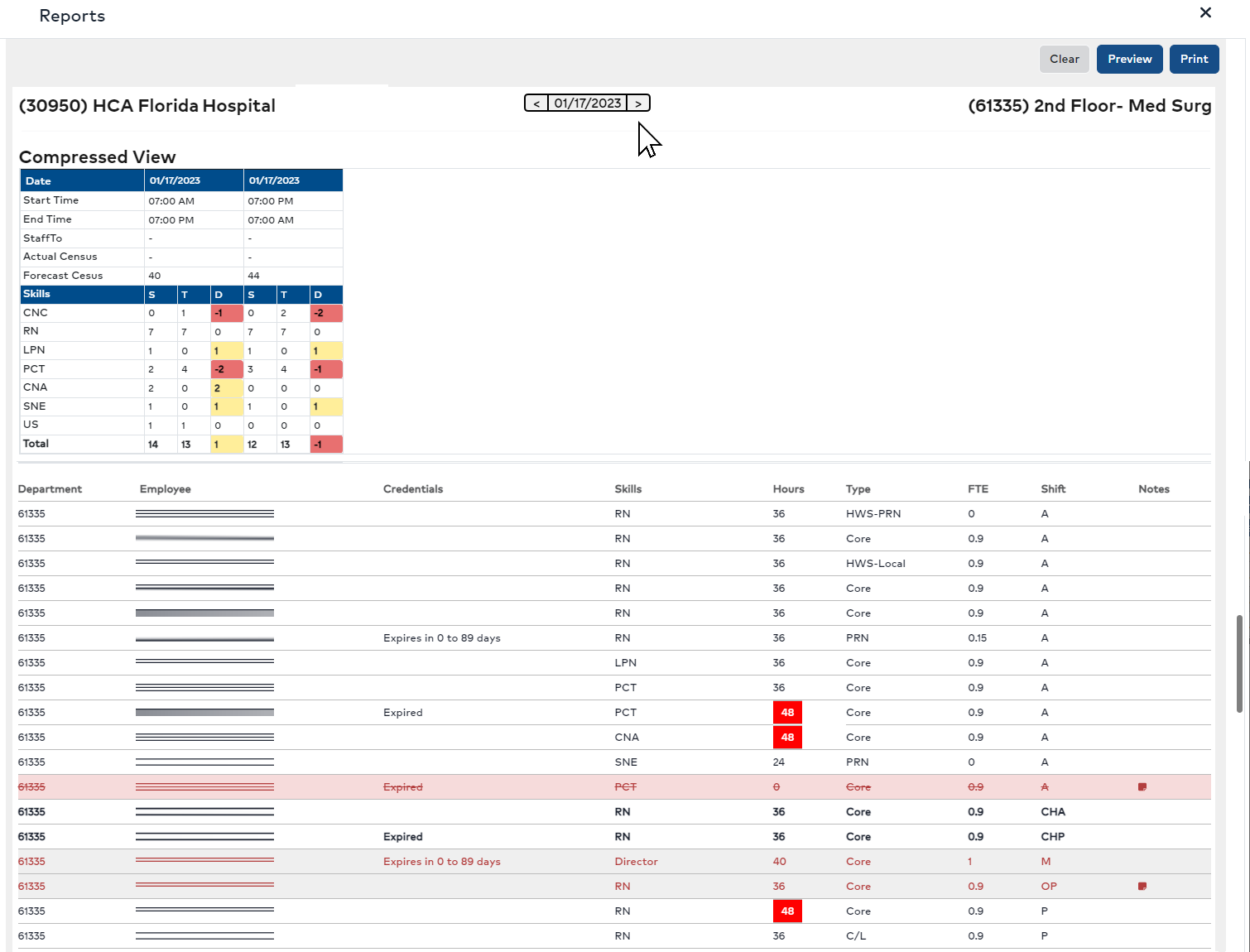Close the Reports view
Screen dimensions: 1250x952
(x=1205, y=13)
